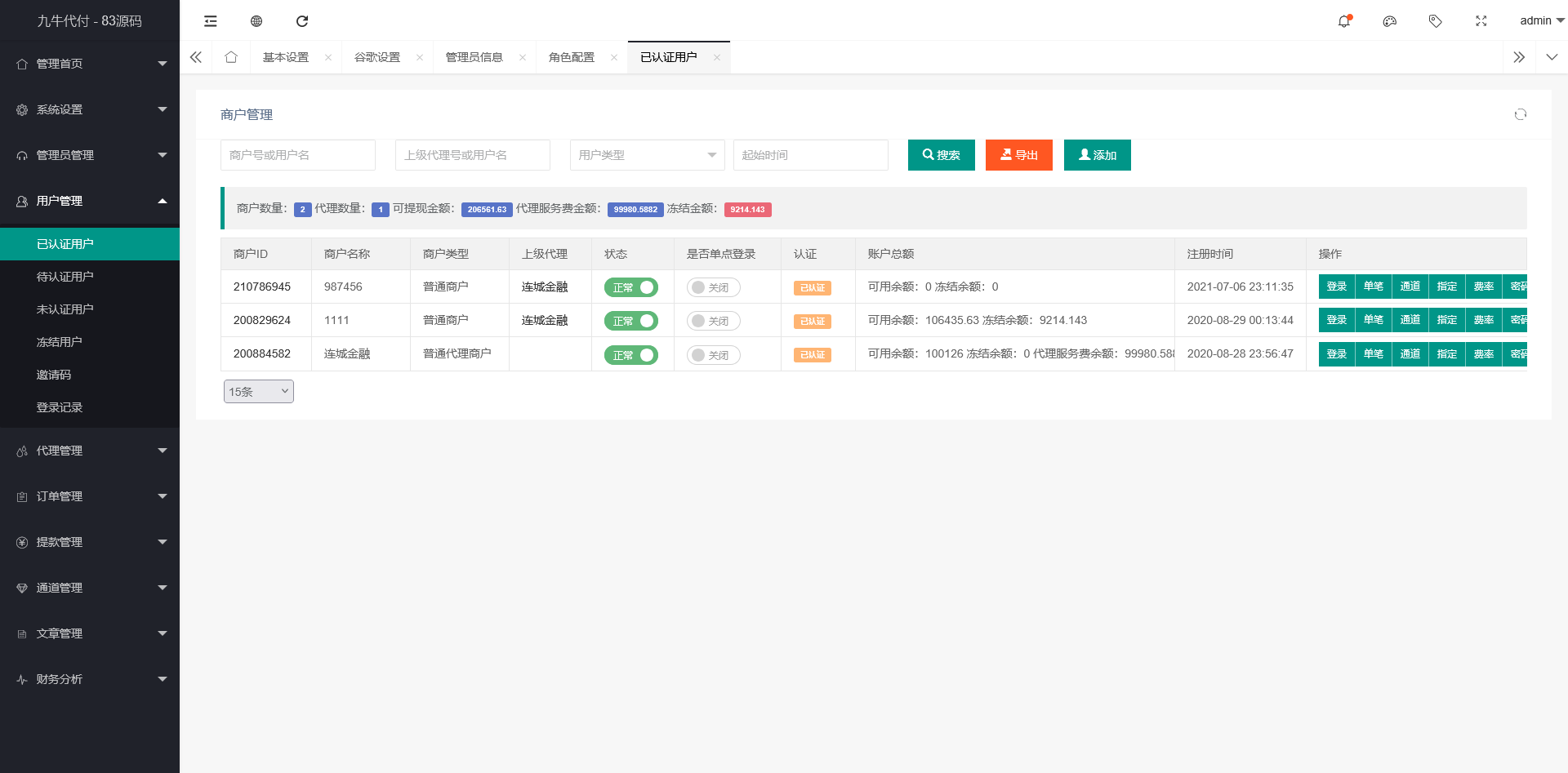Click the tag note icon in header
The width and height of the screenshot is (1568, 773).
[1435, 21]
